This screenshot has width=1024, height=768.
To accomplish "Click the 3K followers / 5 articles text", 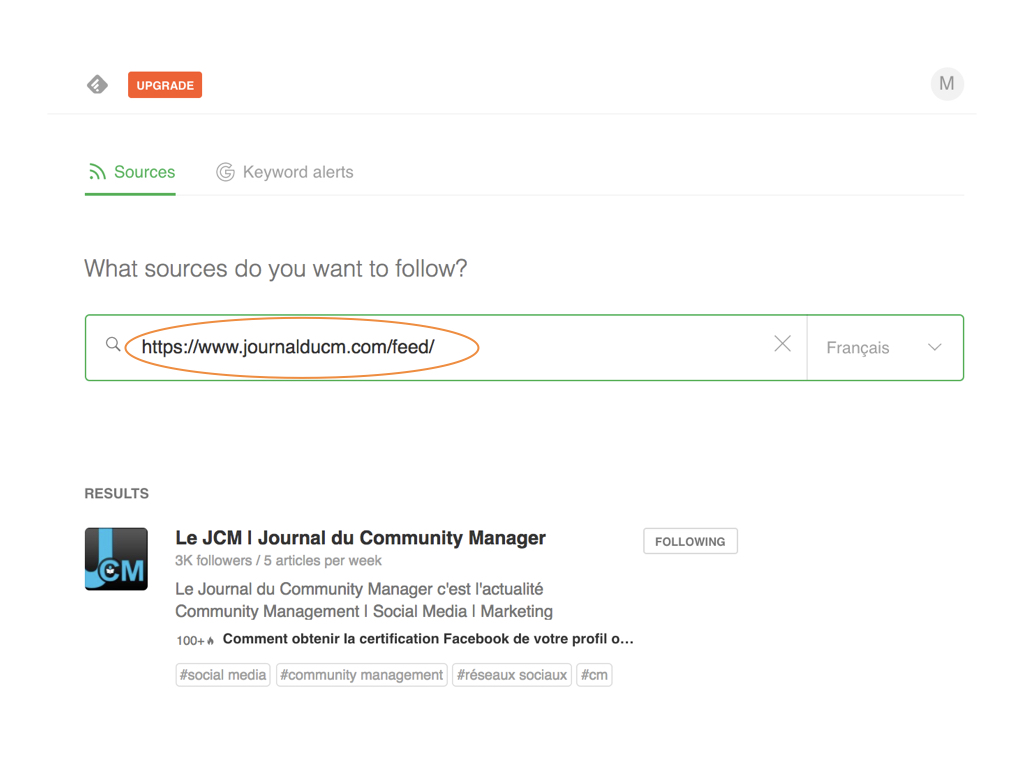I will click(278, 560).
